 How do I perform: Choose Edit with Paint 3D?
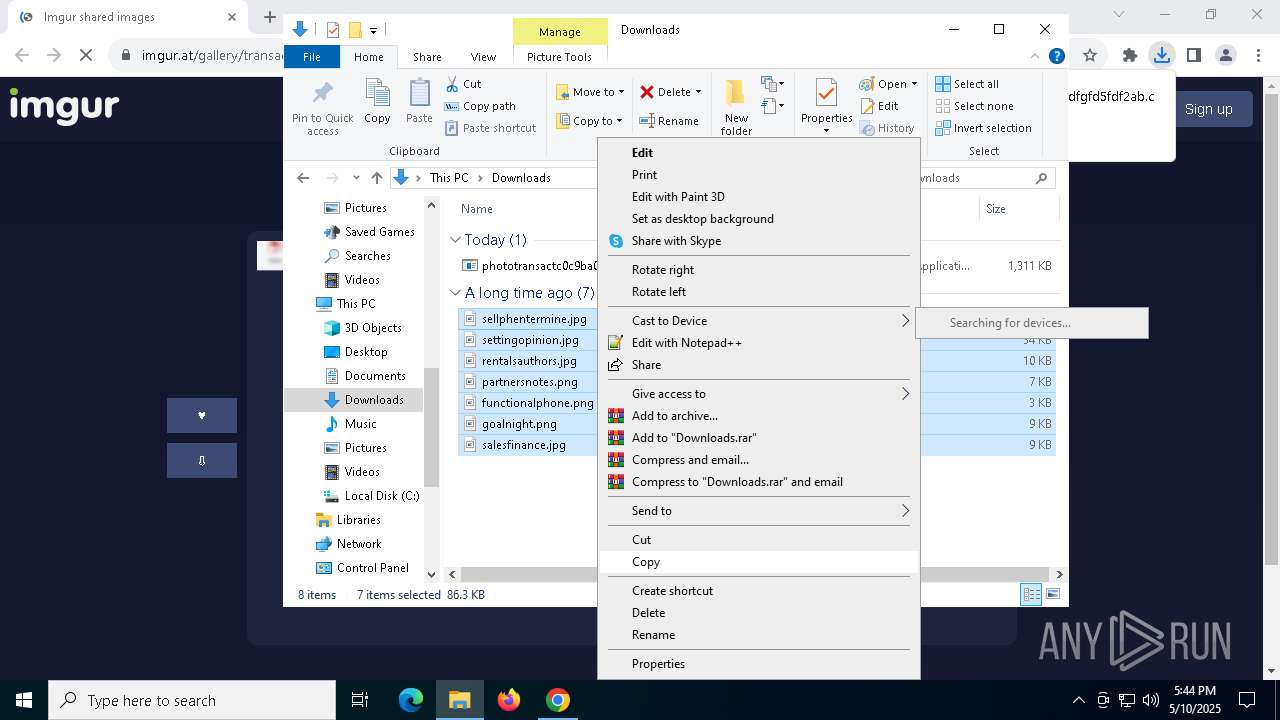click(x=758, y=197)
